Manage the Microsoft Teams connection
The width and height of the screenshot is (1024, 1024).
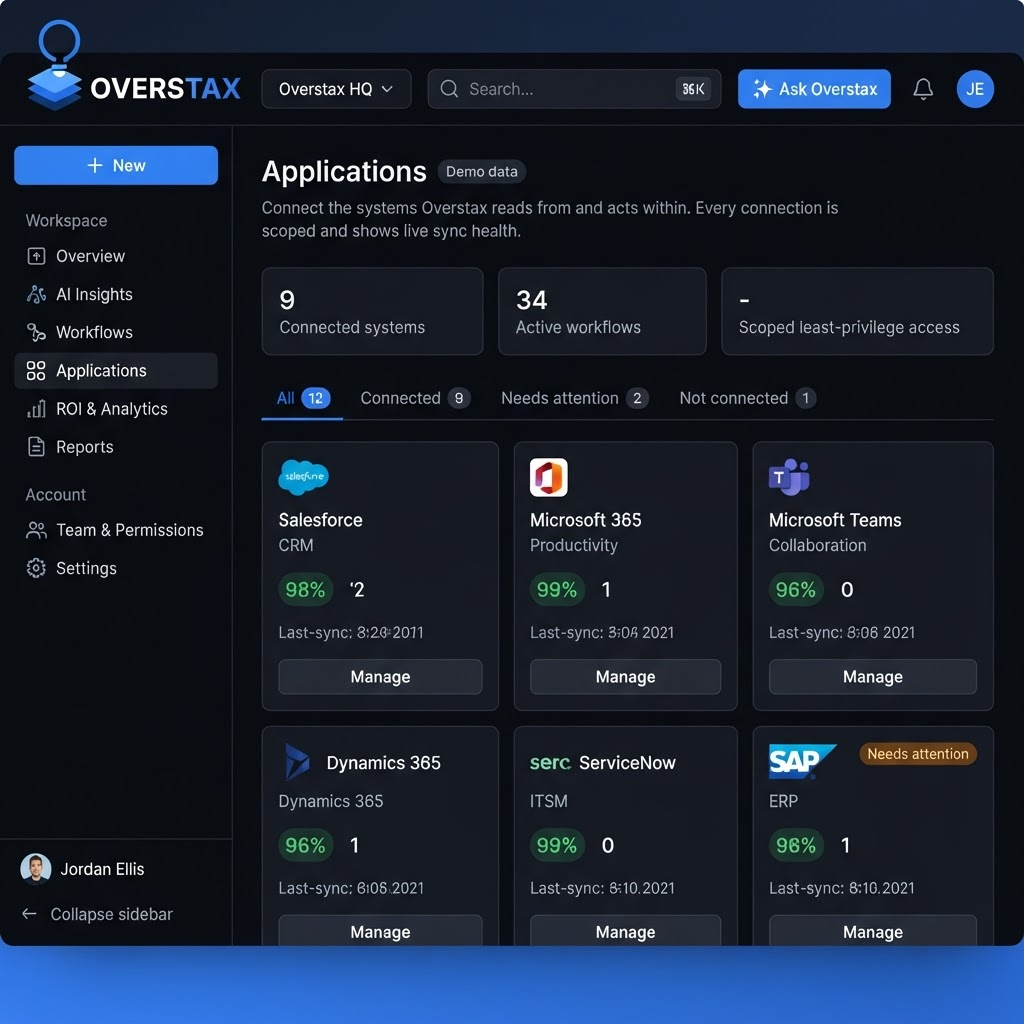[872, 677]
